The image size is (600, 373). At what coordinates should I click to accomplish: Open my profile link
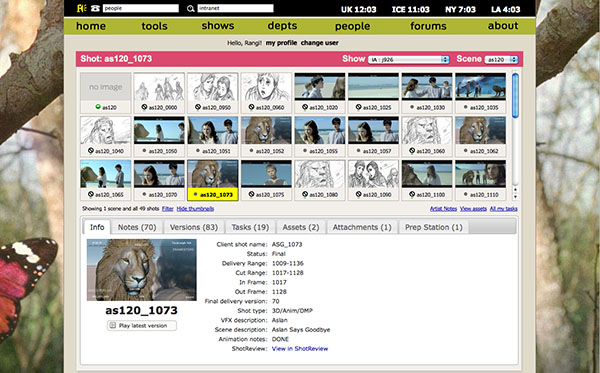pos(281,43)
